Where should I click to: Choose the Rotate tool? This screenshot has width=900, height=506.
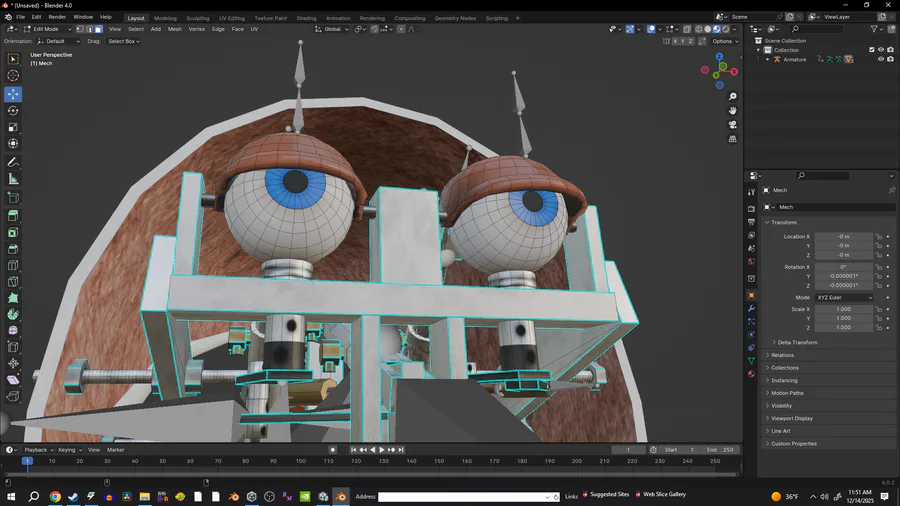pos(13,111)
